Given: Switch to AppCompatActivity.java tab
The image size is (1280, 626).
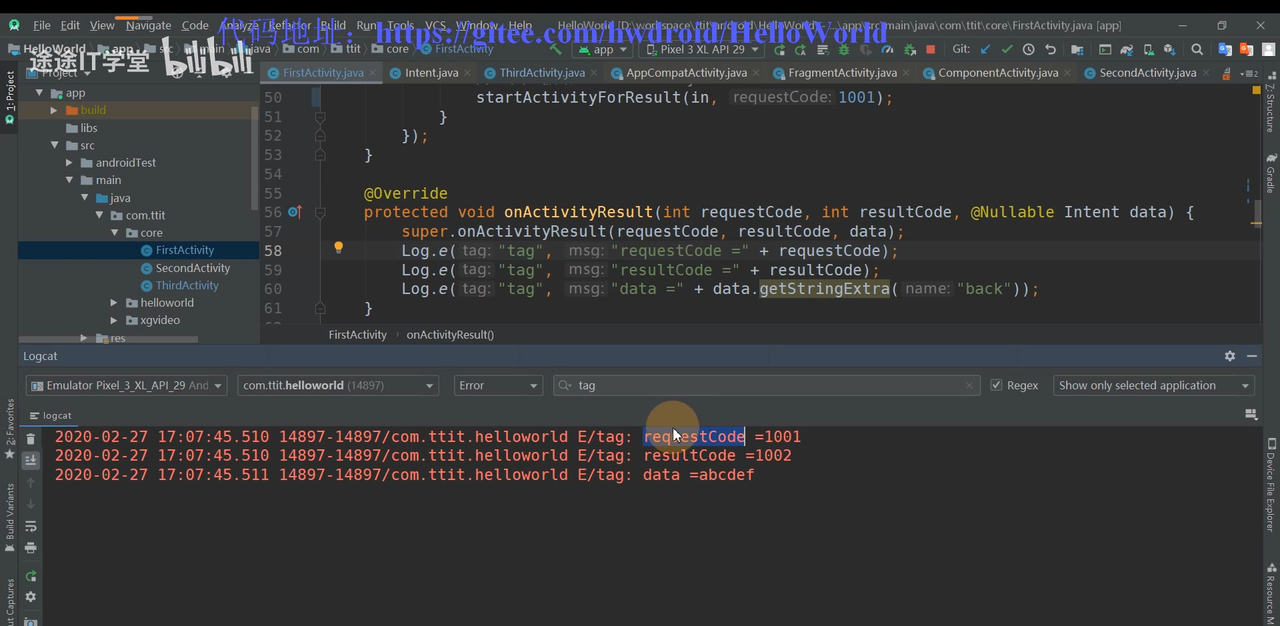Looking at the screenshot, I should (686, 72).
